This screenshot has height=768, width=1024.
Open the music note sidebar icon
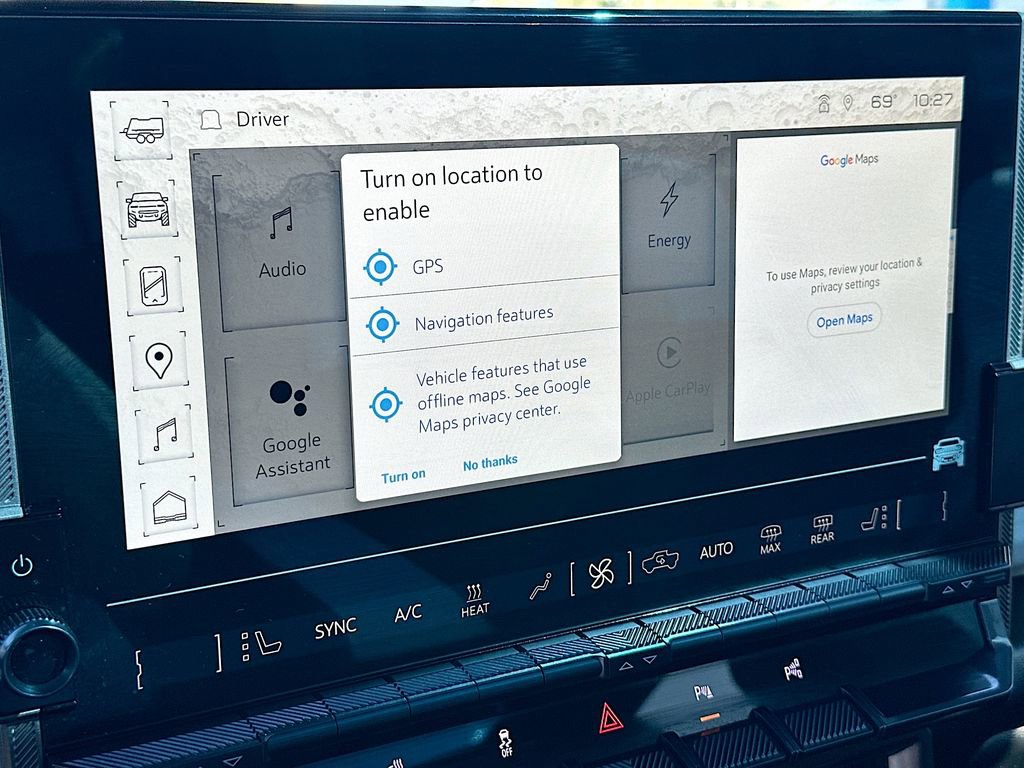(164, 434)
